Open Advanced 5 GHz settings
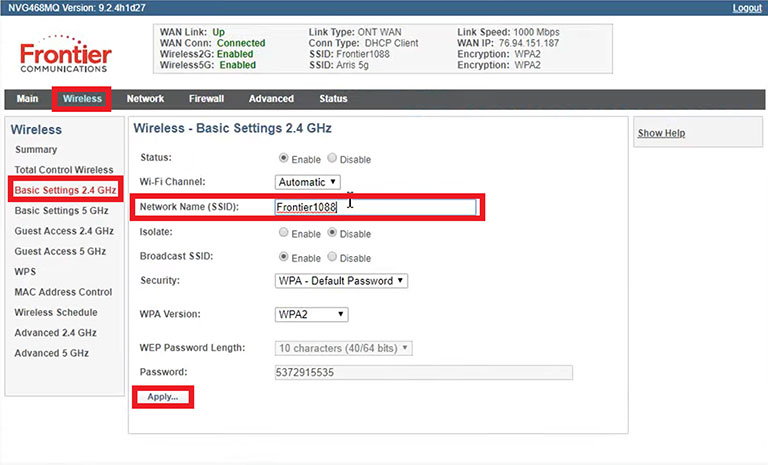This screenshot has height=465, width=768. [51, 353]
